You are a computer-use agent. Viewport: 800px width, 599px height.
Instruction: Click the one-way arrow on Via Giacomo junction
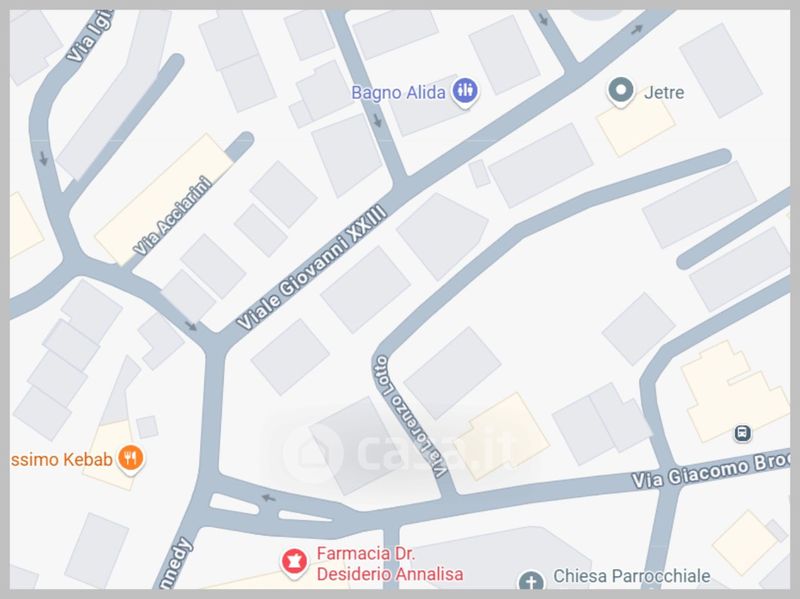pyautogui.click(x=268, y=497)
